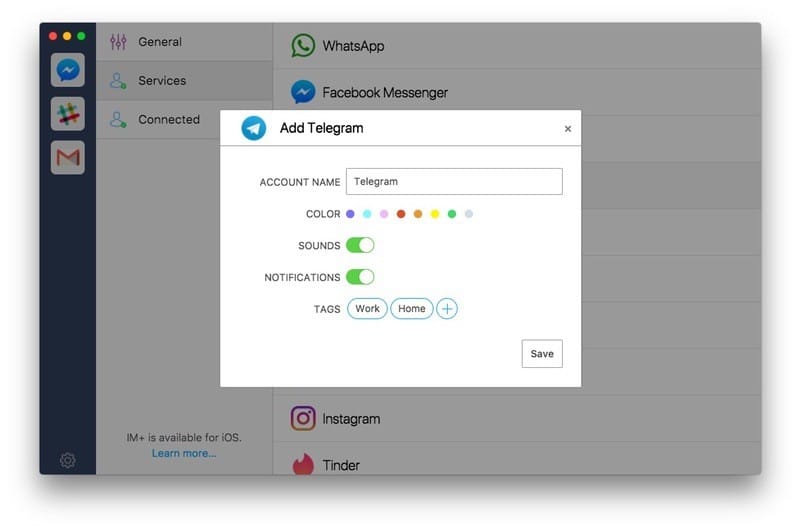This screenshot has width=800, height=531.
Task: Open the Services tab
Action: coord(184,81)
